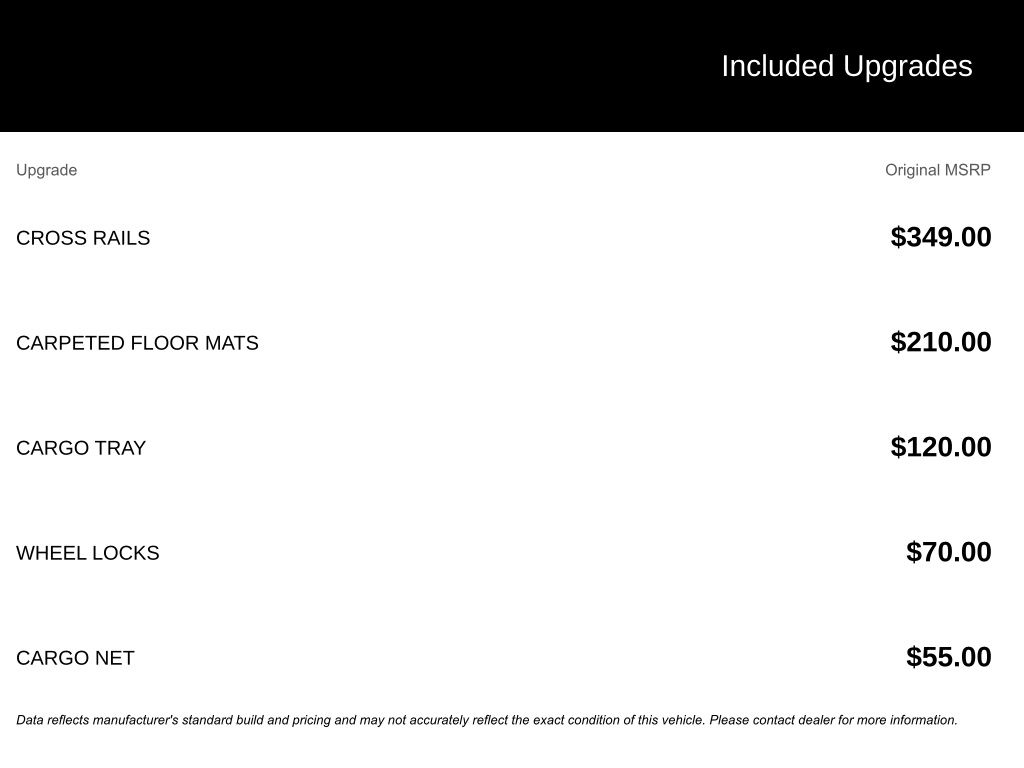The image size is (1024, 768).
Task: Click "Please contact dealer" in the disclaimer
Action: click(x=772, y=720)
